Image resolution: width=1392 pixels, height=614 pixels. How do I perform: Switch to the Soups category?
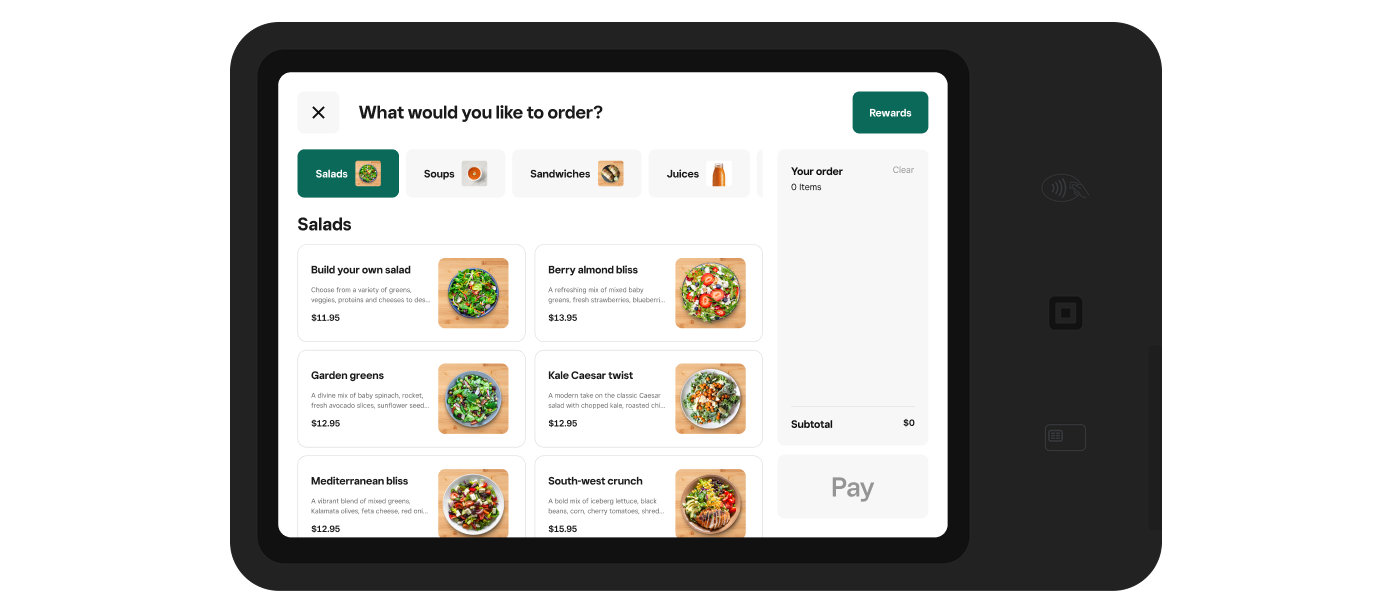pyautogui.click(x=455, y=174)
